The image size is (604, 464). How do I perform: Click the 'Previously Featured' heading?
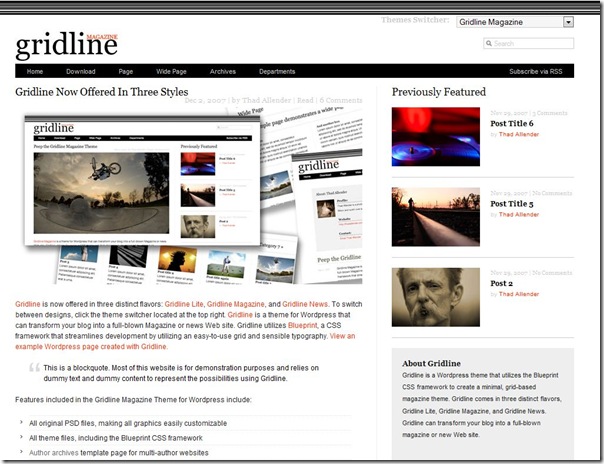click(x=439, y=92)
